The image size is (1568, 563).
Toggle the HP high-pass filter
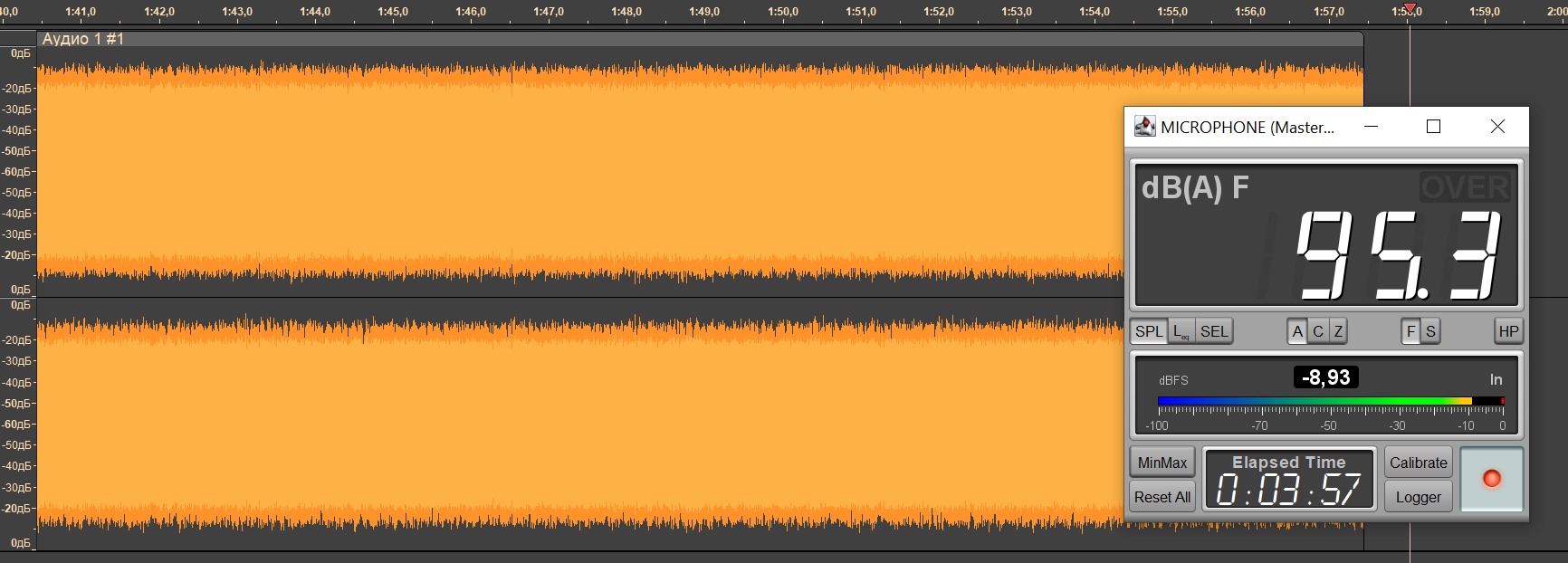click(1508, 331)
